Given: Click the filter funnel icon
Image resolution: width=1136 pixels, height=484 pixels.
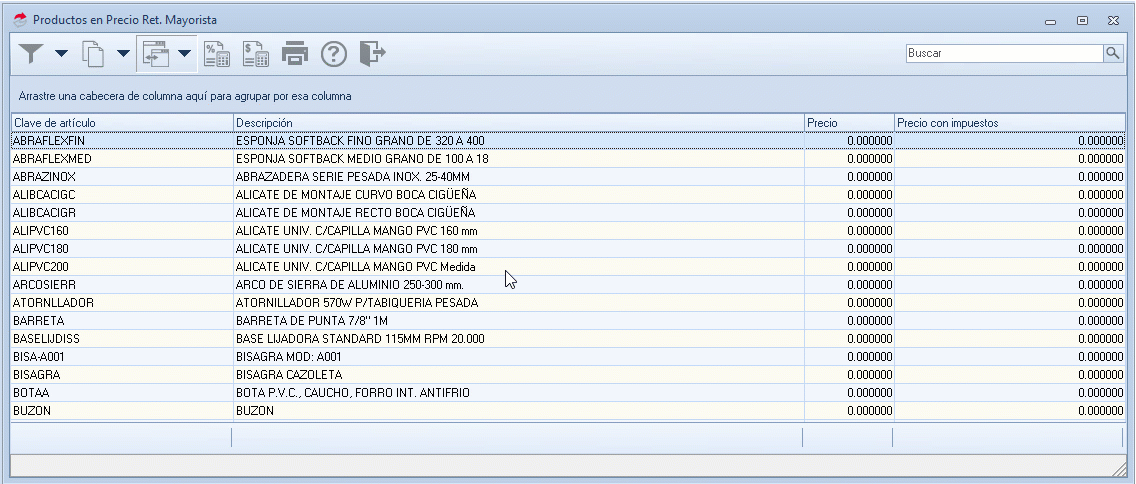Looking at the screenshot, I should (32, 54).
